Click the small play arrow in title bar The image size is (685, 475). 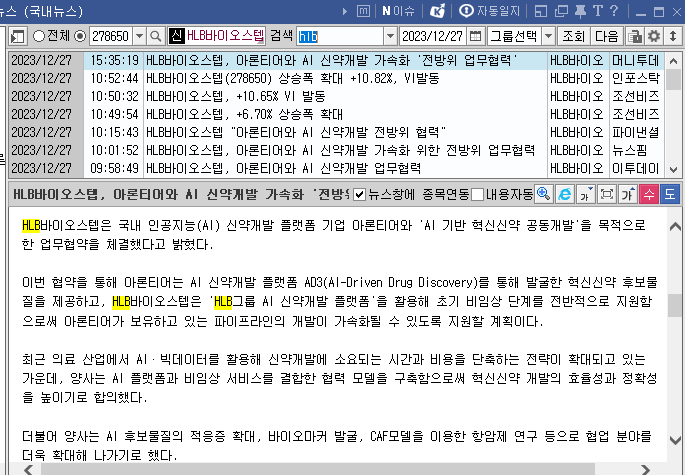345,11
